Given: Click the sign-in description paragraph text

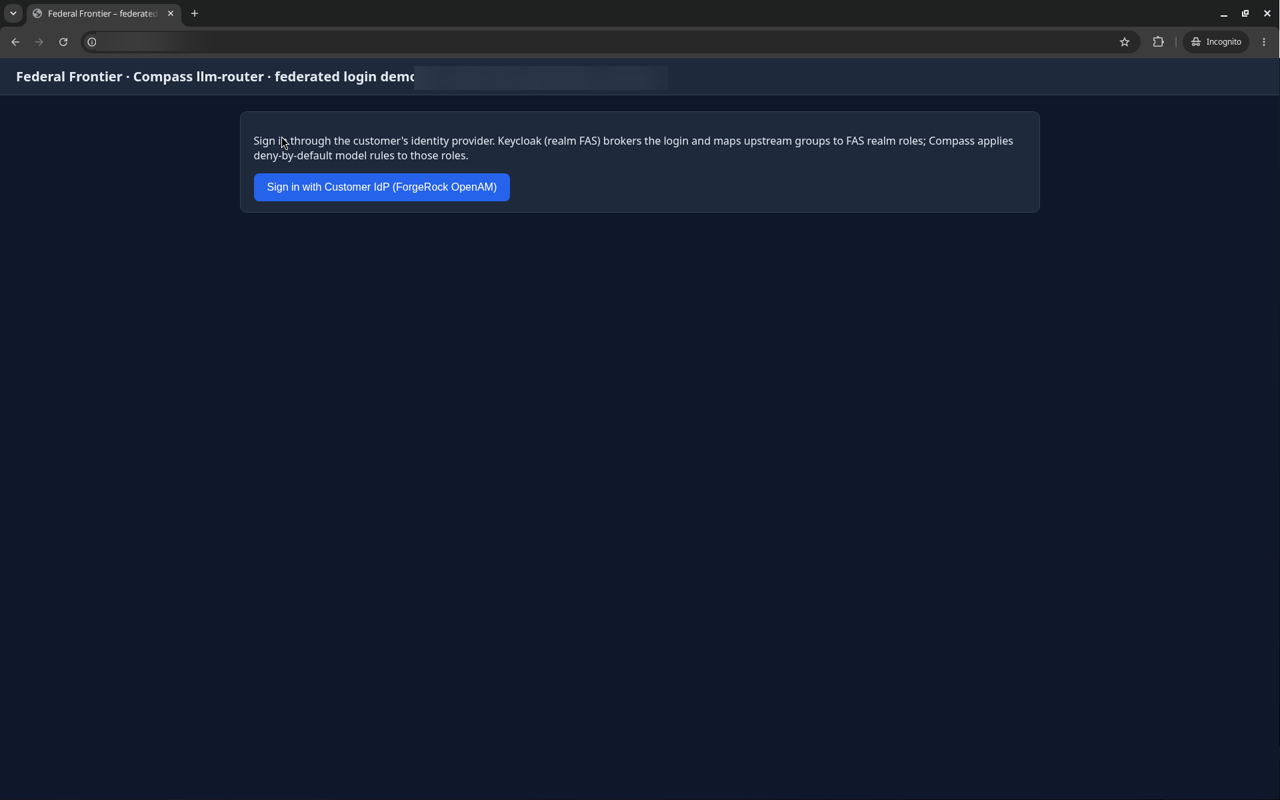Looking at the screenshot, I should point(633,148).
